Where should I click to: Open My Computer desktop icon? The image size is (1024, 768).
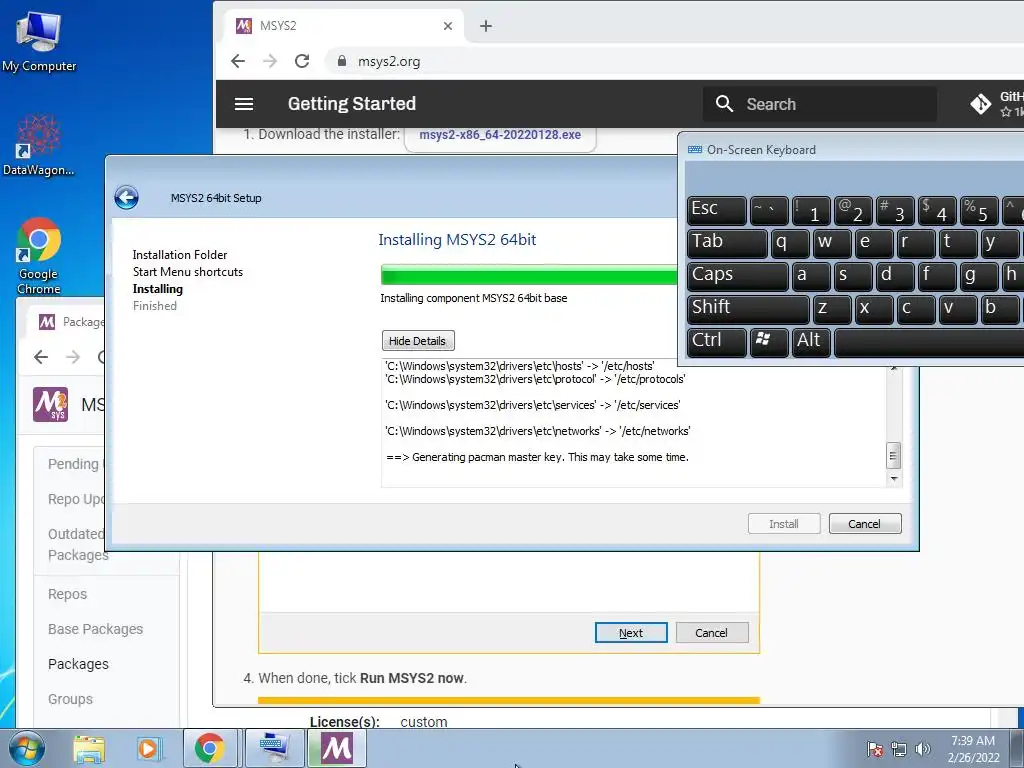[39, 40]
